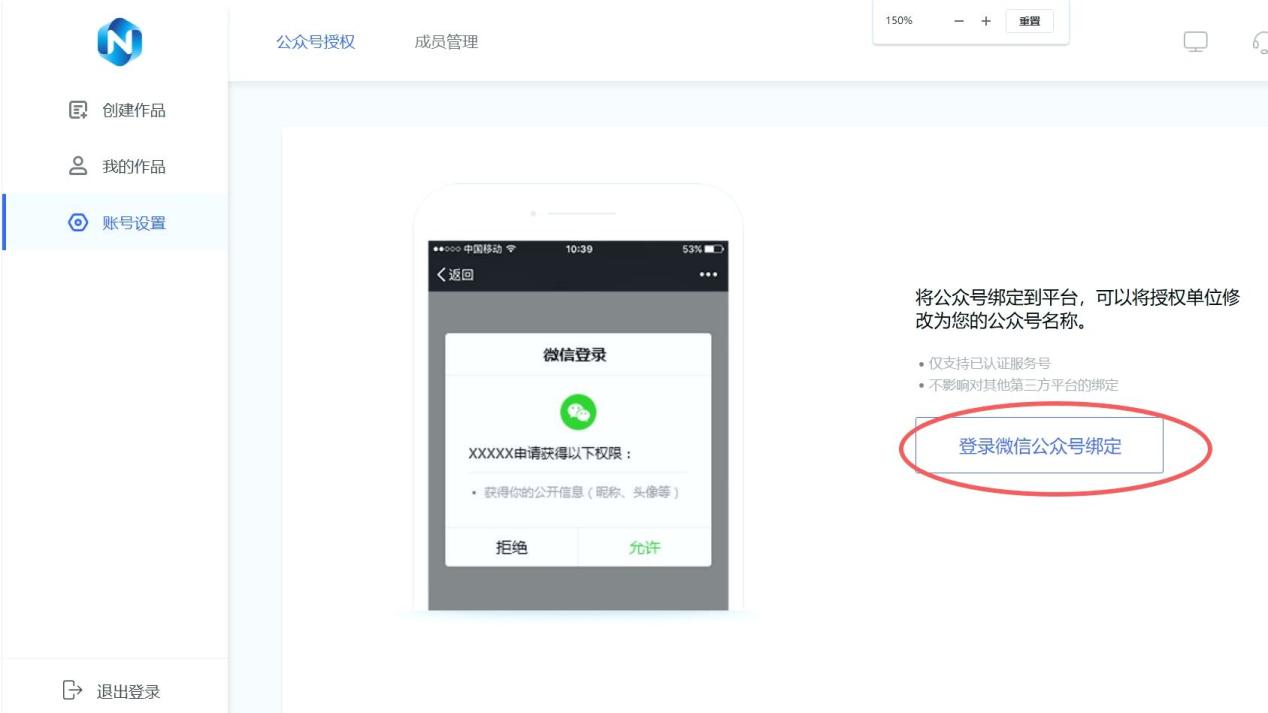Open 创建作品 via its sidebar icon
Viewport: 1268px width, 713px height.
tap(78, 110)
